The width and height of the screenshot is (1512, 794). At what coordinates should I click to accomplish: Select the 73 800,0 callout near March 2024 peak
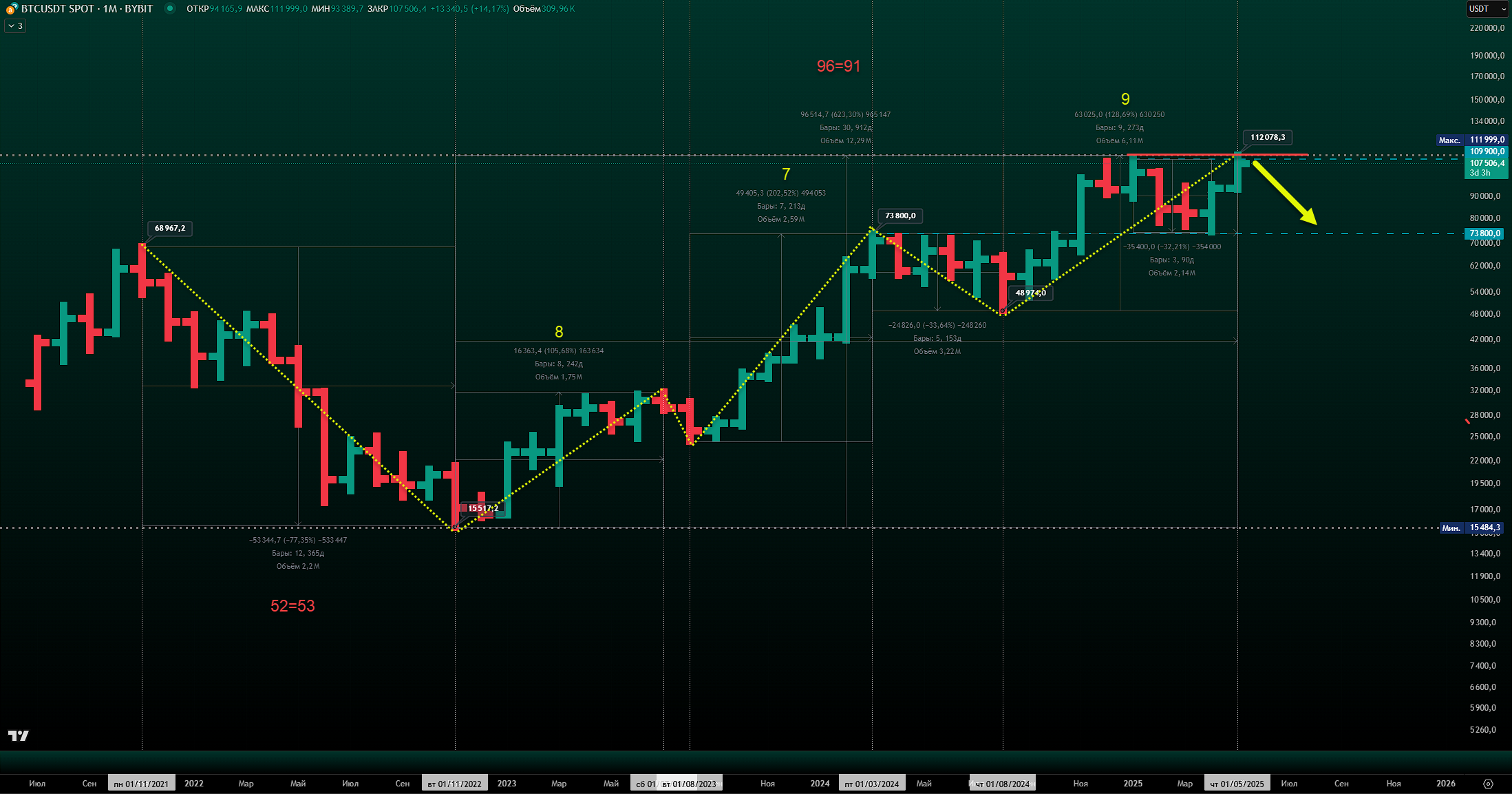[x=900, y=216]
